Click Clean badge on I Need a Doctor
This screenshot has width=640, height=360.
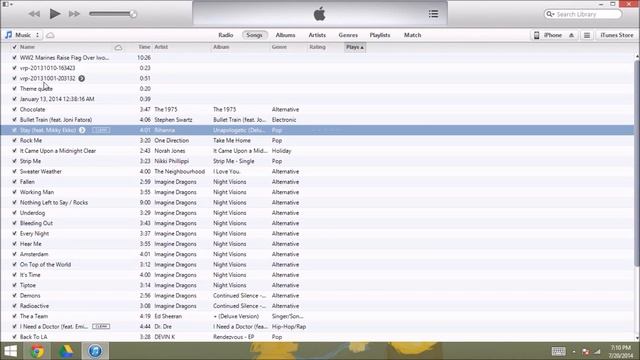point(101,327)
